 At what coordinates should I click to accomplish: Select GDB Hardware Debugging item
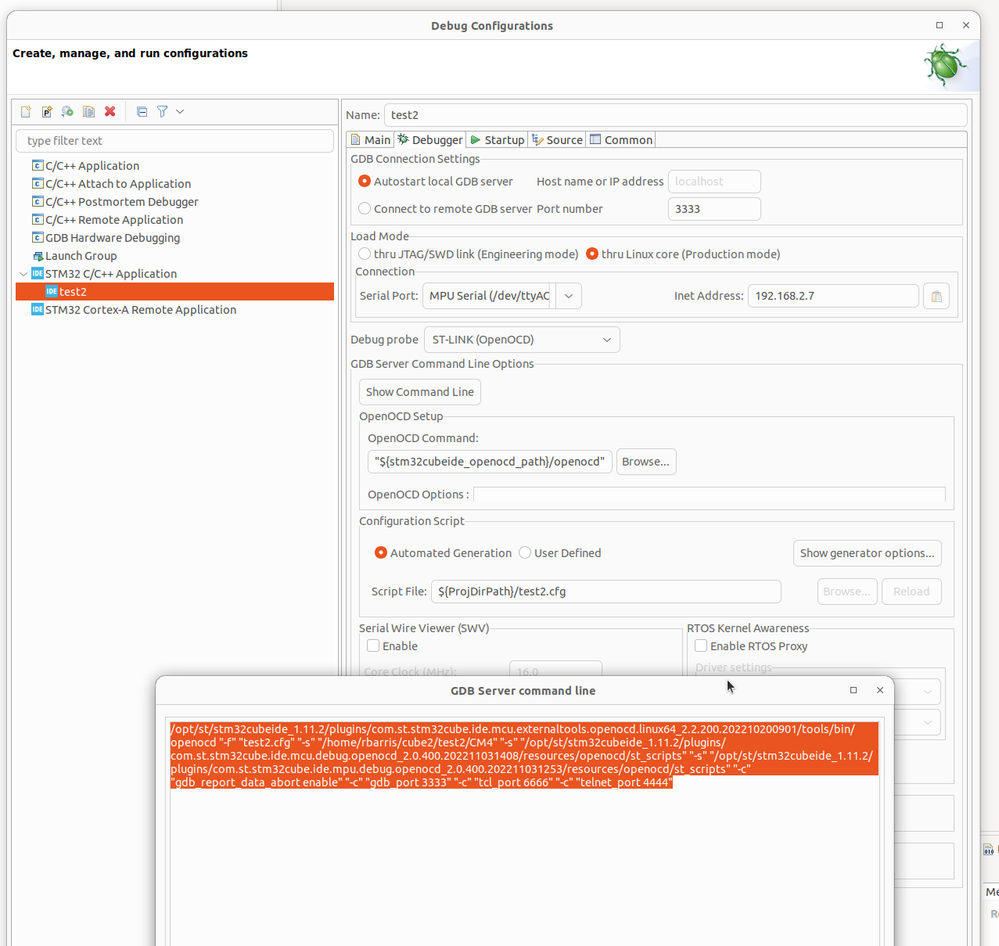point(112,238)
